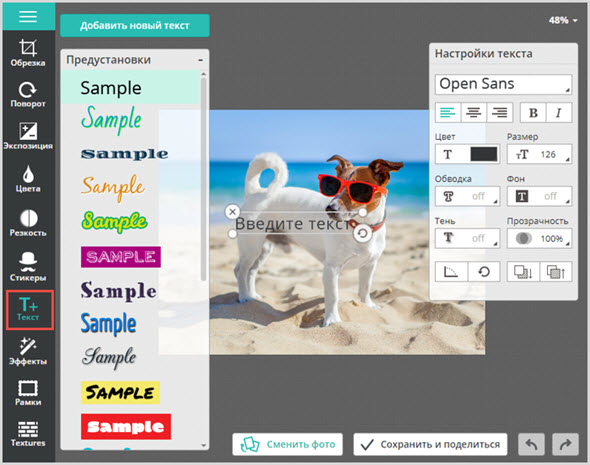This screenshot has width=590, height=465.
Task: Click the dark text color swatch
Action: tap(484, 154)
